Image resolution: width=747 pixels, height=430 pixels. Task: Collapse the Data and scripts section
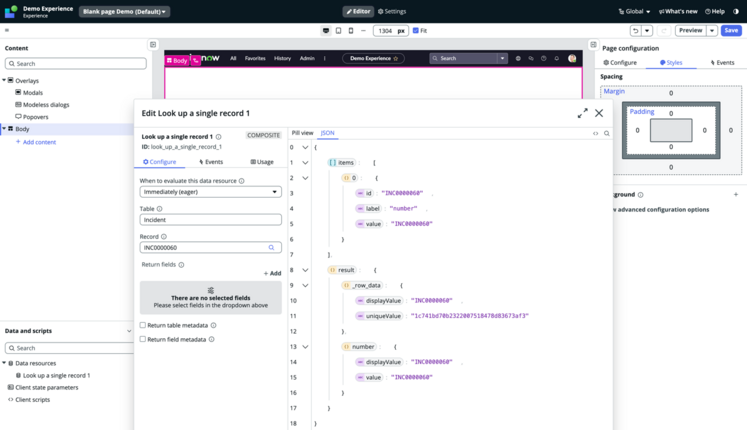tap(129, 331)
